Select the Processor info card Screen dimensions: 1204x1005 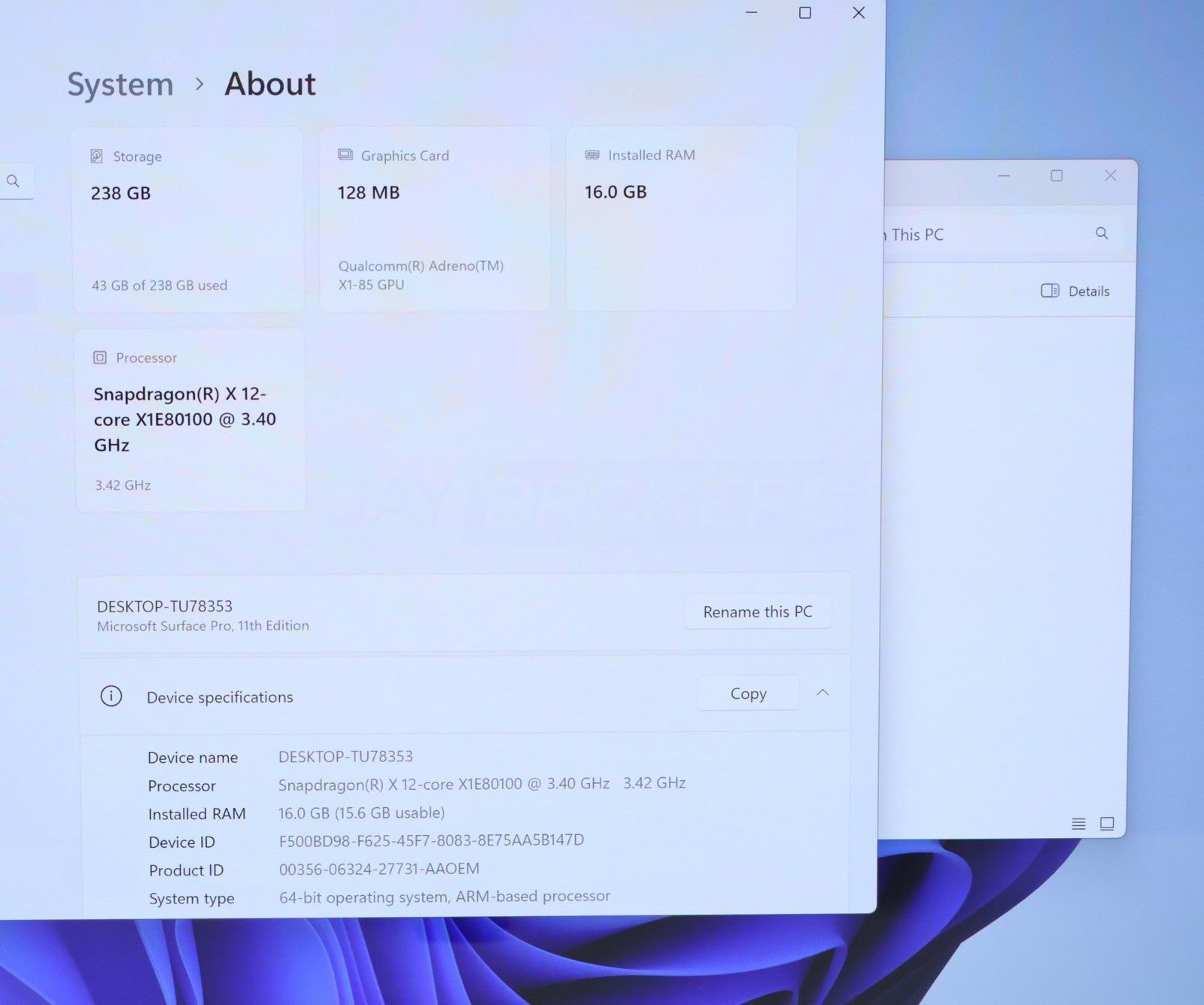click(x=190, y=420)
